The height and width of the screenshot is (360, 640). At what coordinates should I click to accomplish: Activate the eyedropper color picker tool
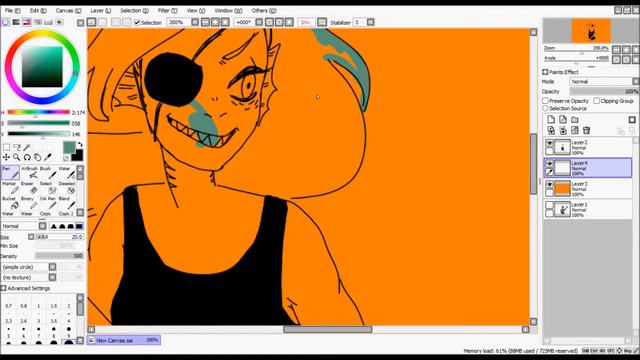point(48,157)
